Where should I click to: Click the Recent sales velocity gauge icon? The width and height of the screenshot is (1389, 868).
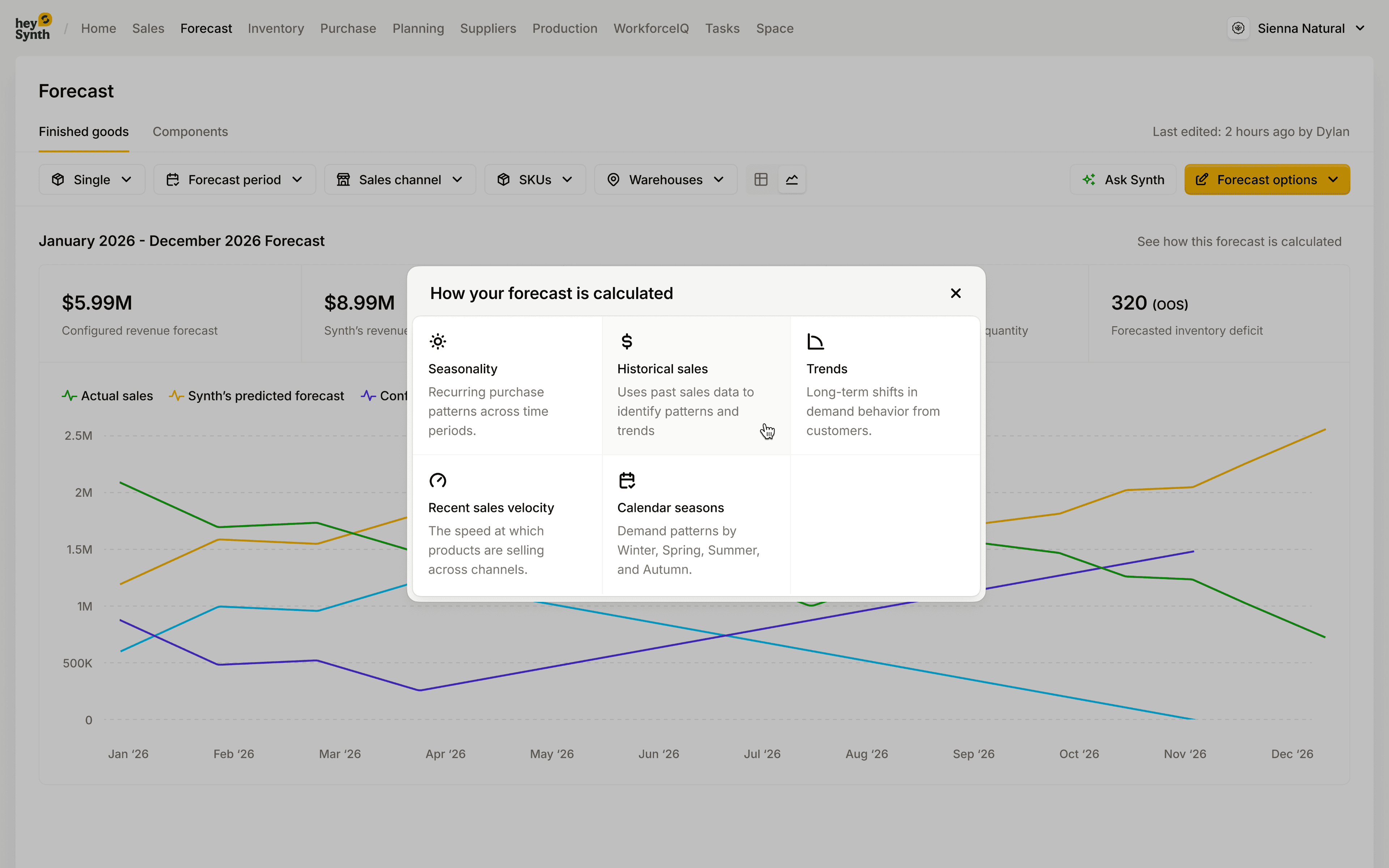(x=438, y=480)
